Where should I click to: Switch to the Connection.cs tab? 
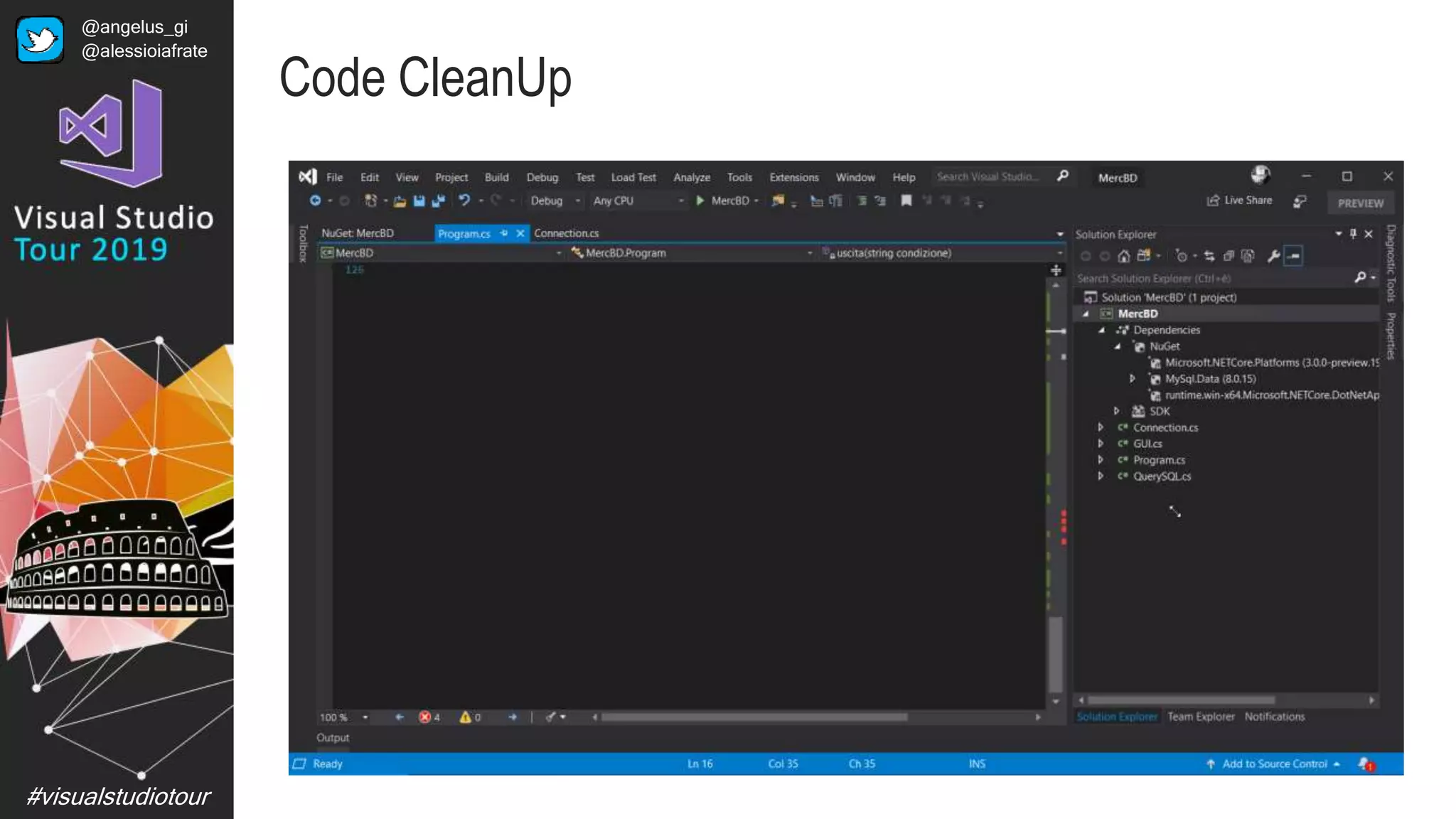coord(567,233)
